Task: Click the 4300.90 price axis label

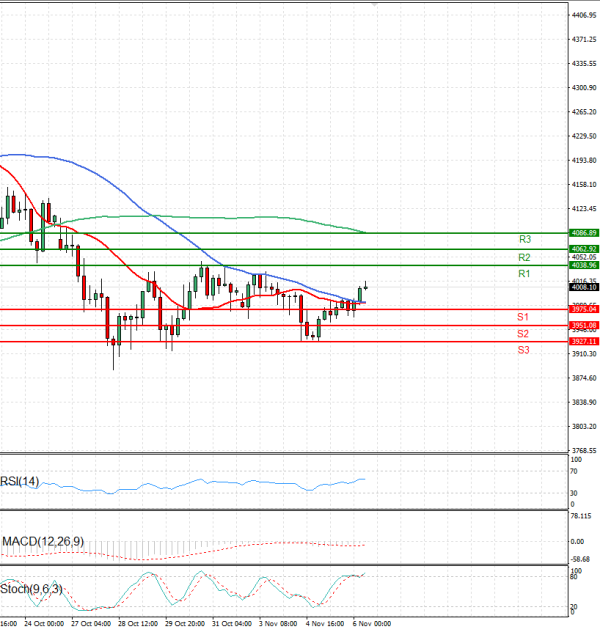Action: [x=583, y=88]
